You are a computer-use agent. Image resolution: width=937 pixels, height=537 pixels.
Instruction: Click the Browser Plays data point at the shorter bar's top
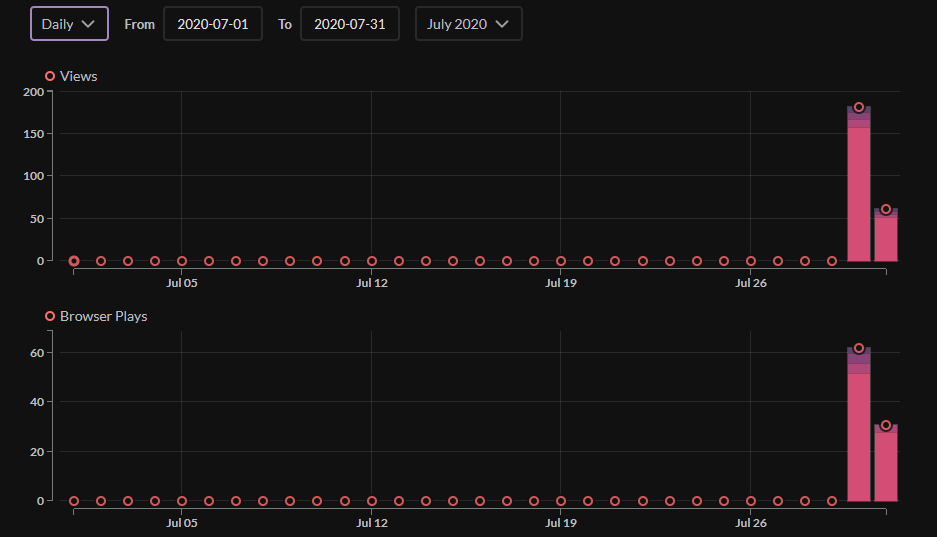[886, 425]
